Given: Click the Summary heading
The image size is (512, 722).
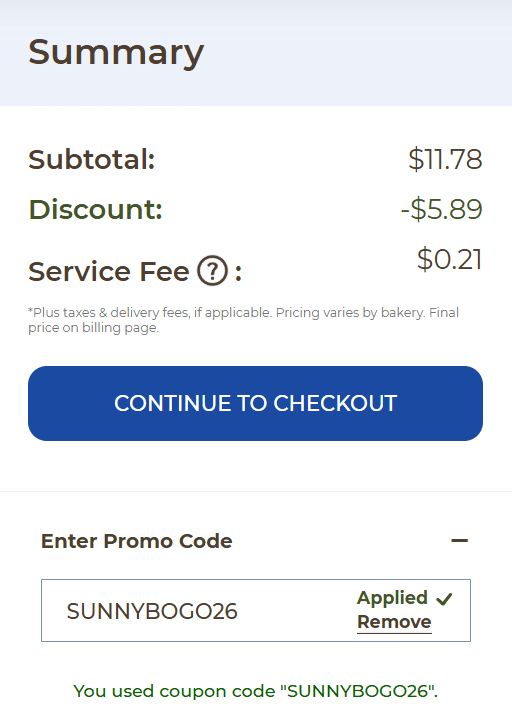Looking at the screenshot, I should (x=116, y=53).
